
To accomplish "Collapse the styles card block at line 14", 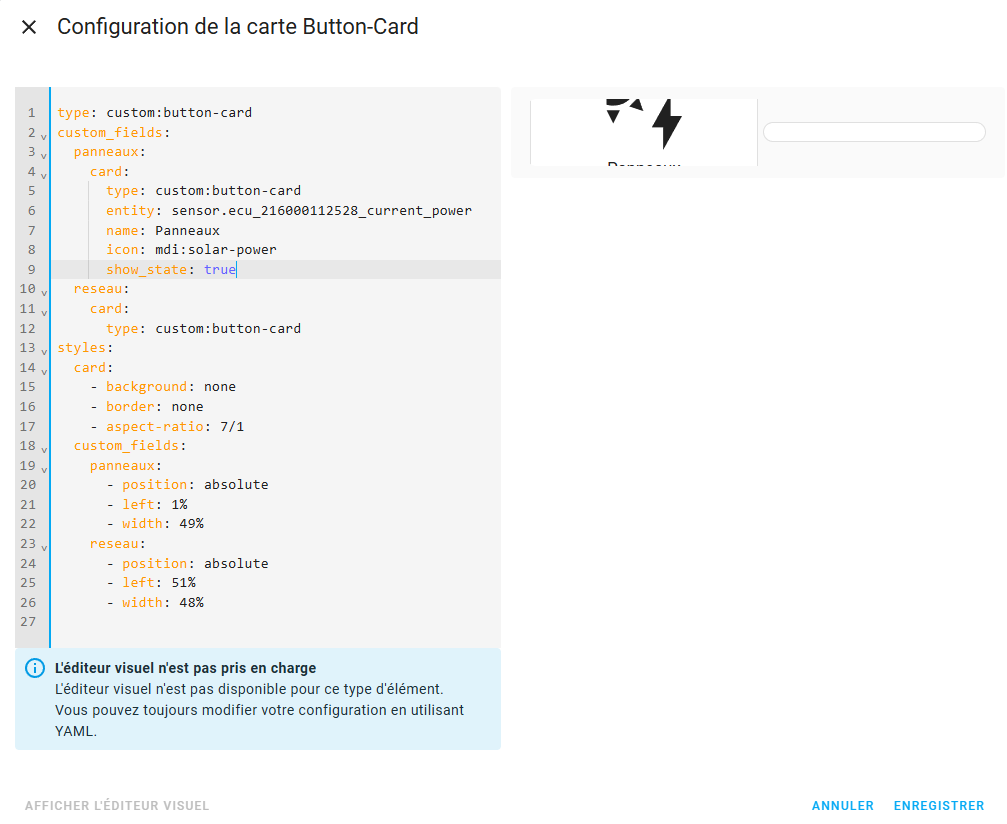I will click(x=44, y=370).
